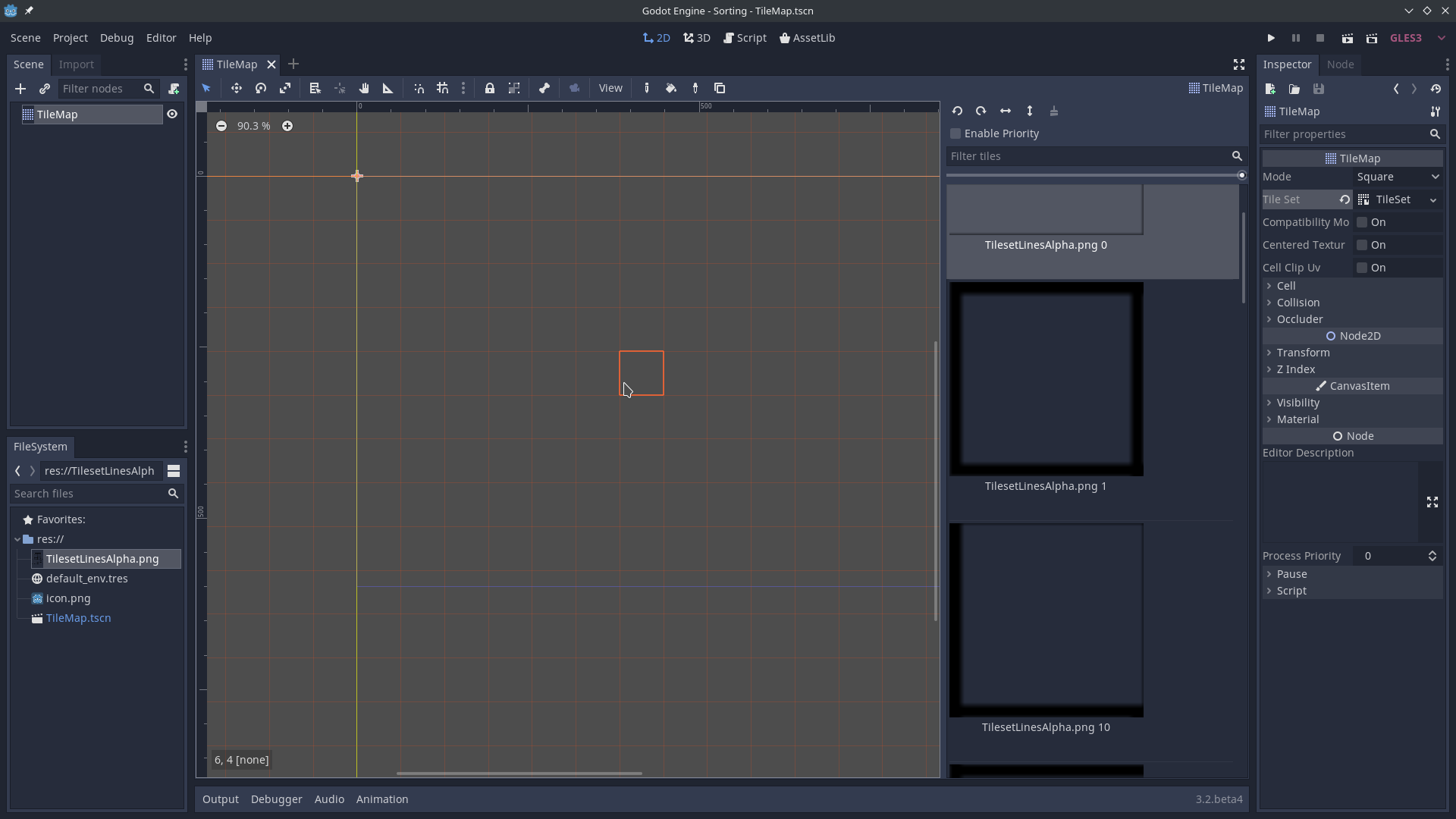Expand the Visibility section

(x=1352, y=403)
